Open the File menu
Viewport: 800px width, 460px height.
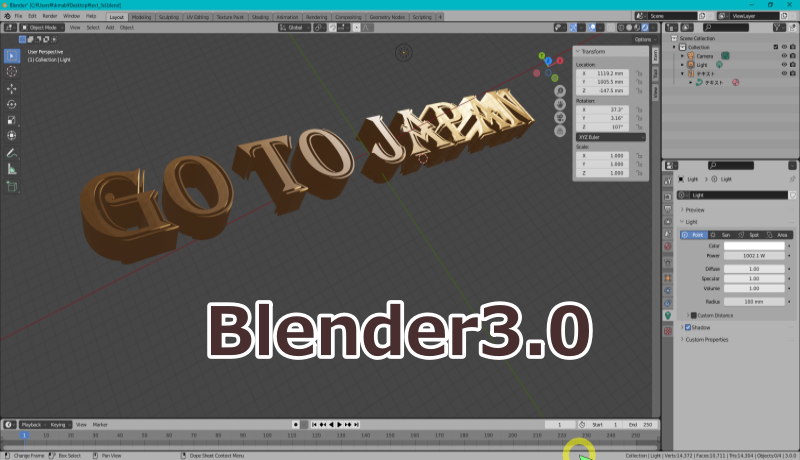[x=18, y=16]
